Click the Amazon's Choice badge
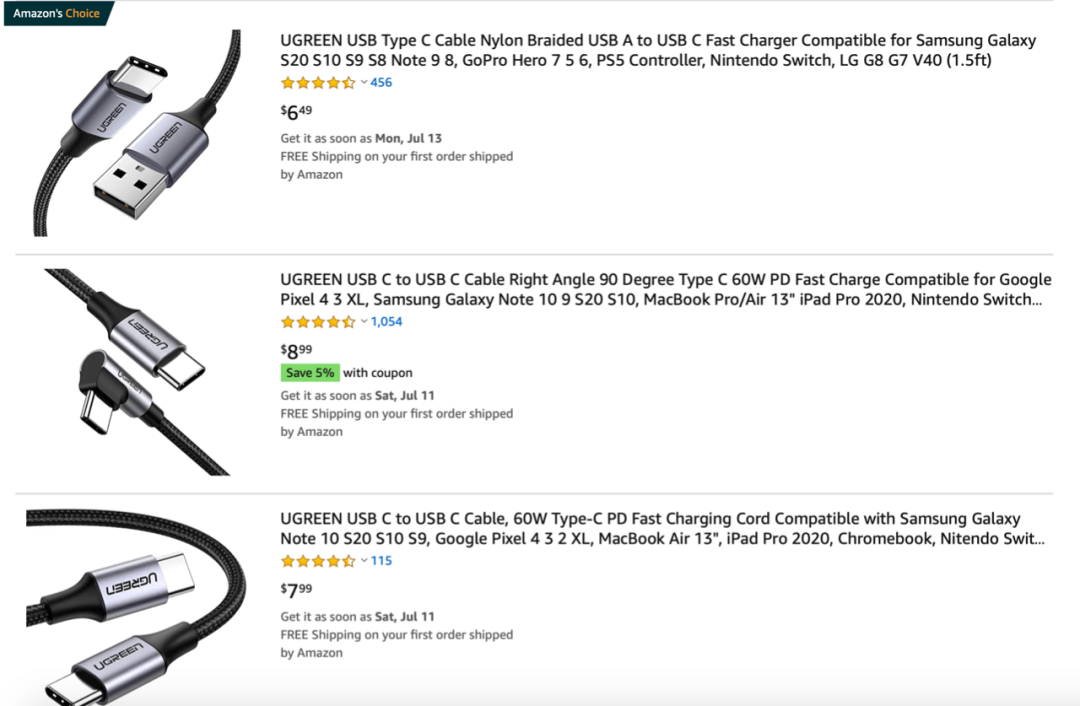 56,14
